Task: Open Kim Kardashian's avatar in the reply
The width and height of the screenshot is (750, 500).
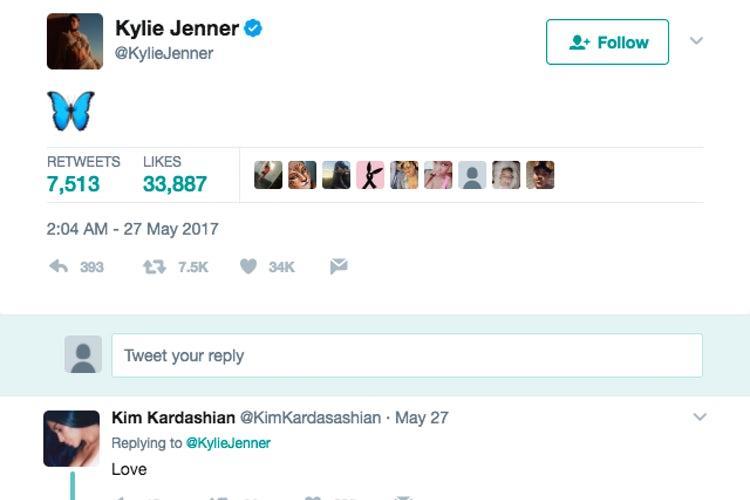Action: [72, 438]
